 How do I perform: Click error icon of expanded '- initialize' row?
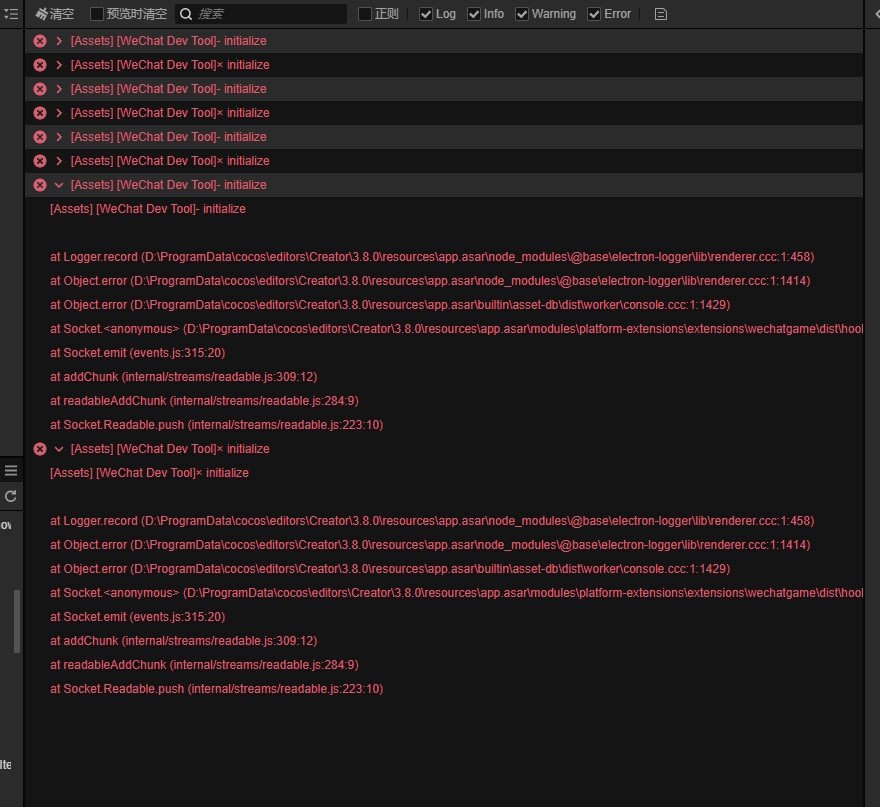point(40,185)
